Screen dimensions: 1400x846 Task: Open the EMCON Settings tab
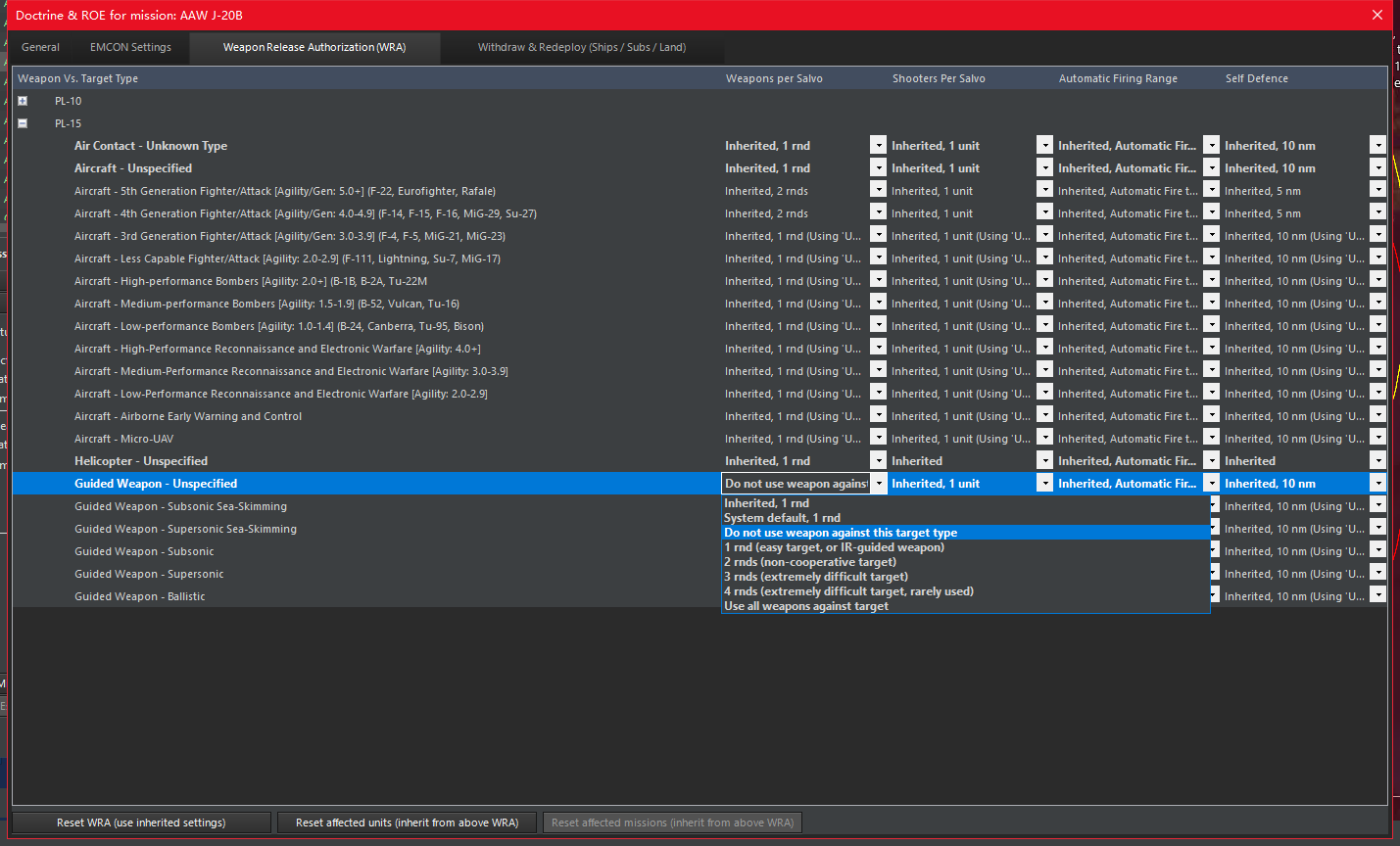click(130, 47)
